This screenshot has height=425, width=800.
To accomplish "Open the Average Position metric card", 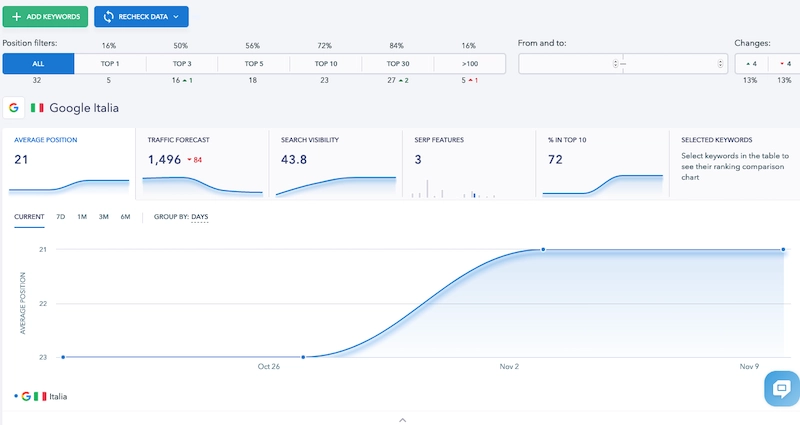I will (69, 163).
